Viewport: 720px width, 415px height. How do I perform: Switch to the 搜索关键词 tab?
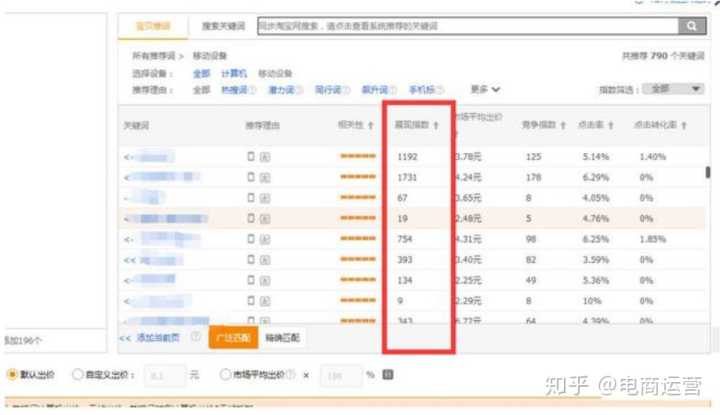point(223,26)
